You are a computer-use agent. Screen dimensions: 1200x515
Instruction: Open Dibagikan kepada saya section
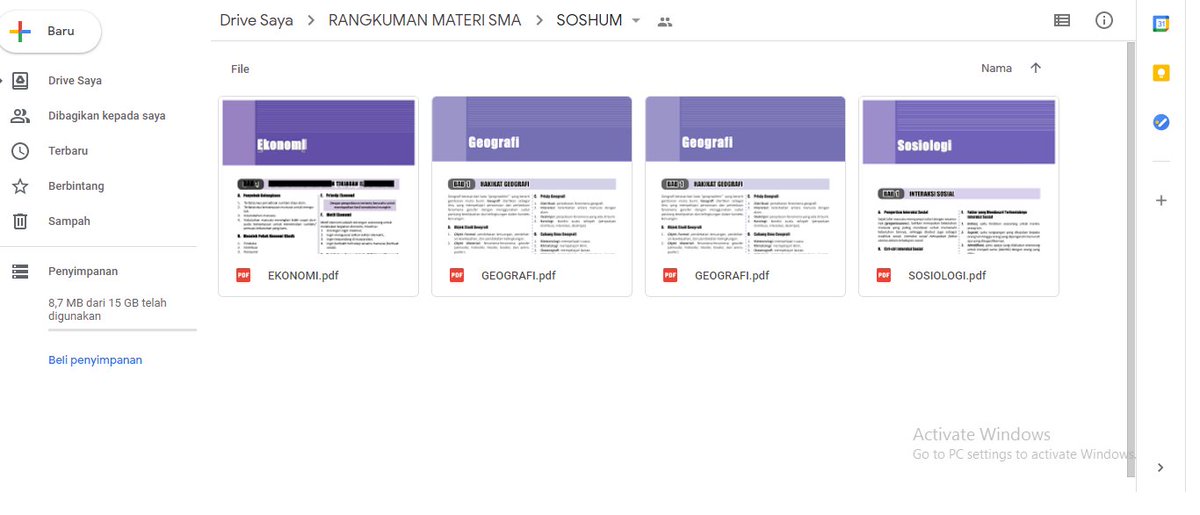[107, 116]
